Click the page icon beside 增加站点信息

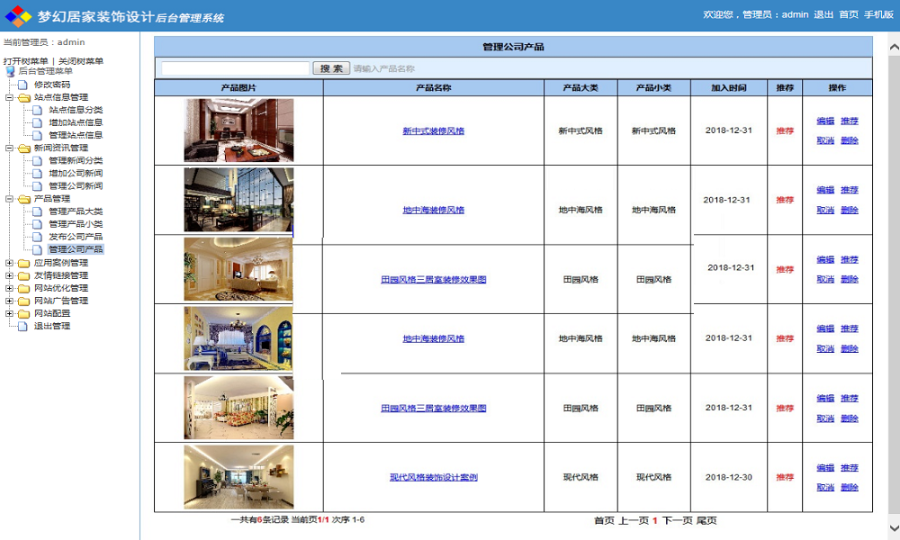[37, 122]
